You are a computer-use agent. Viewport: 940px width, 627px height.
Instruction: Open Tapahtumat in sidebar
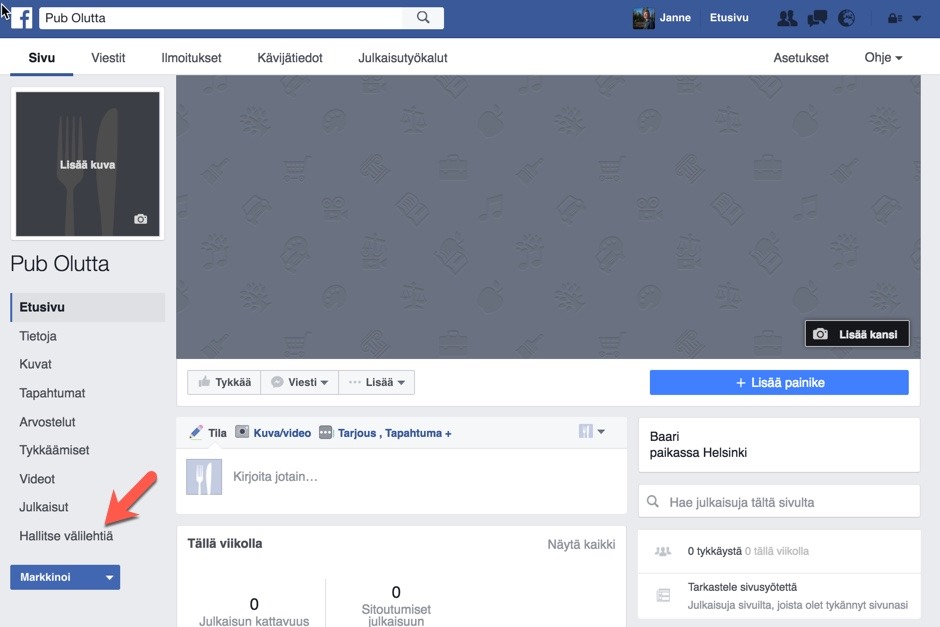click(x=52, y=393)
